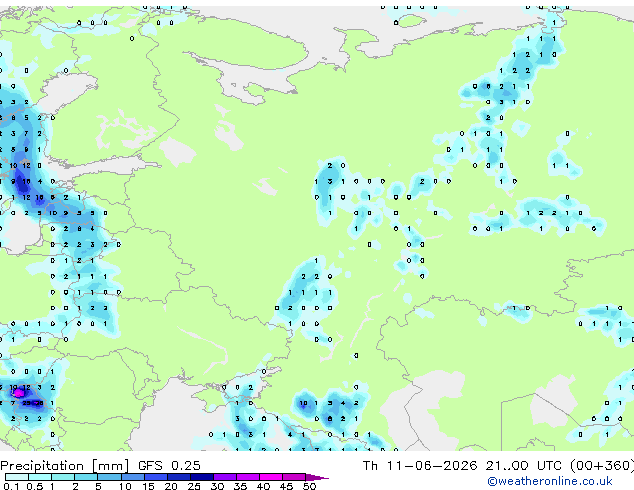The image size is (634, 490).
Task: Select the 0.1 to 0.5 mm legend swatch
Action: [17, 477]
